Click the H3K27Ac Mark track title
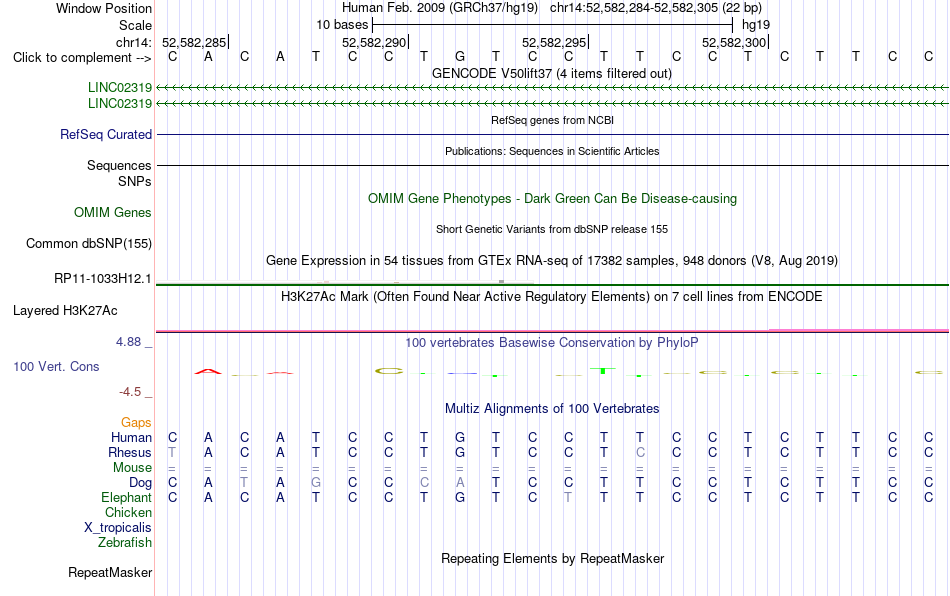 point(552,297)
